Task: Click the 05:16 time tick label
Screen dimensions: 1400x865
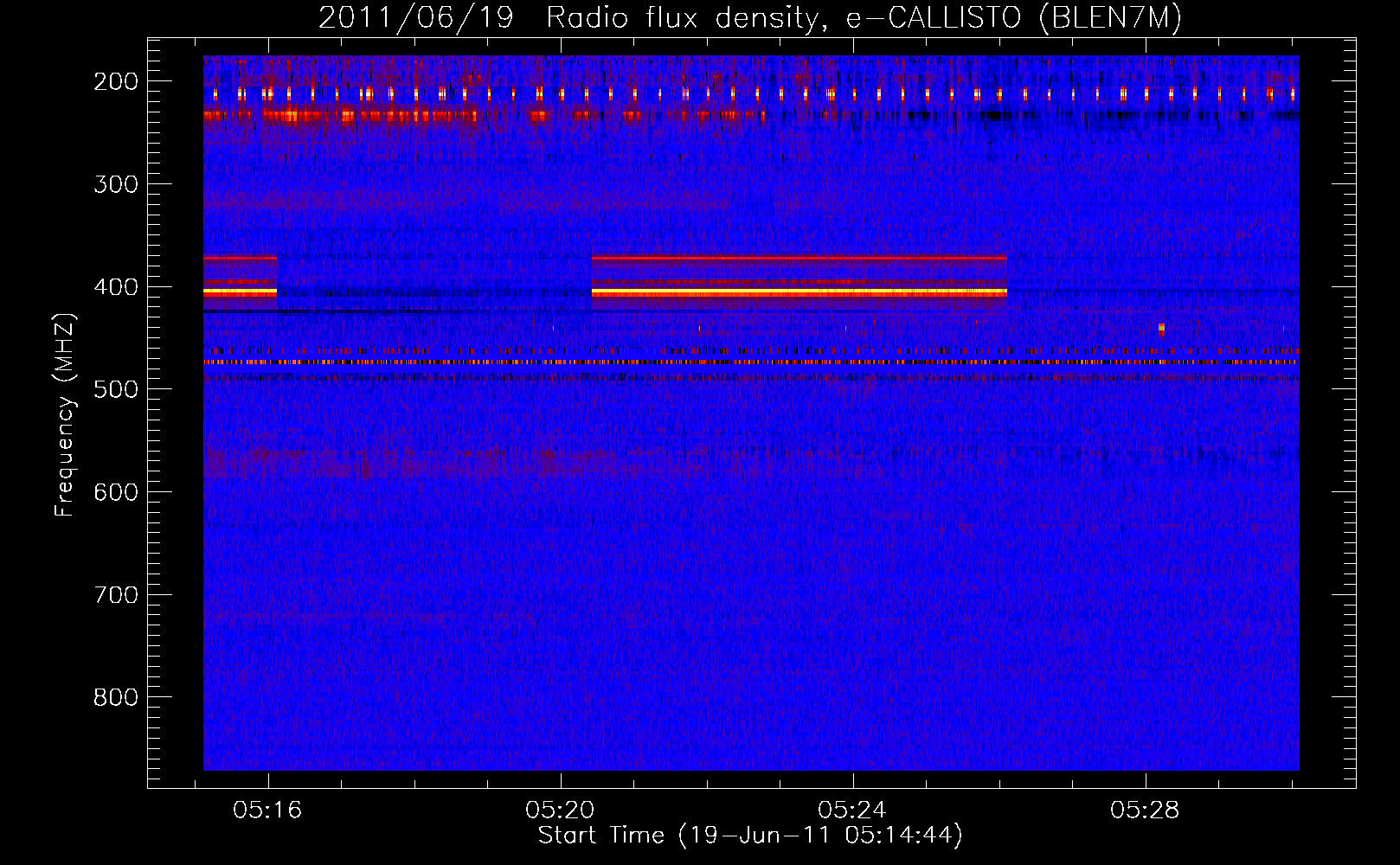Action: 267,811
